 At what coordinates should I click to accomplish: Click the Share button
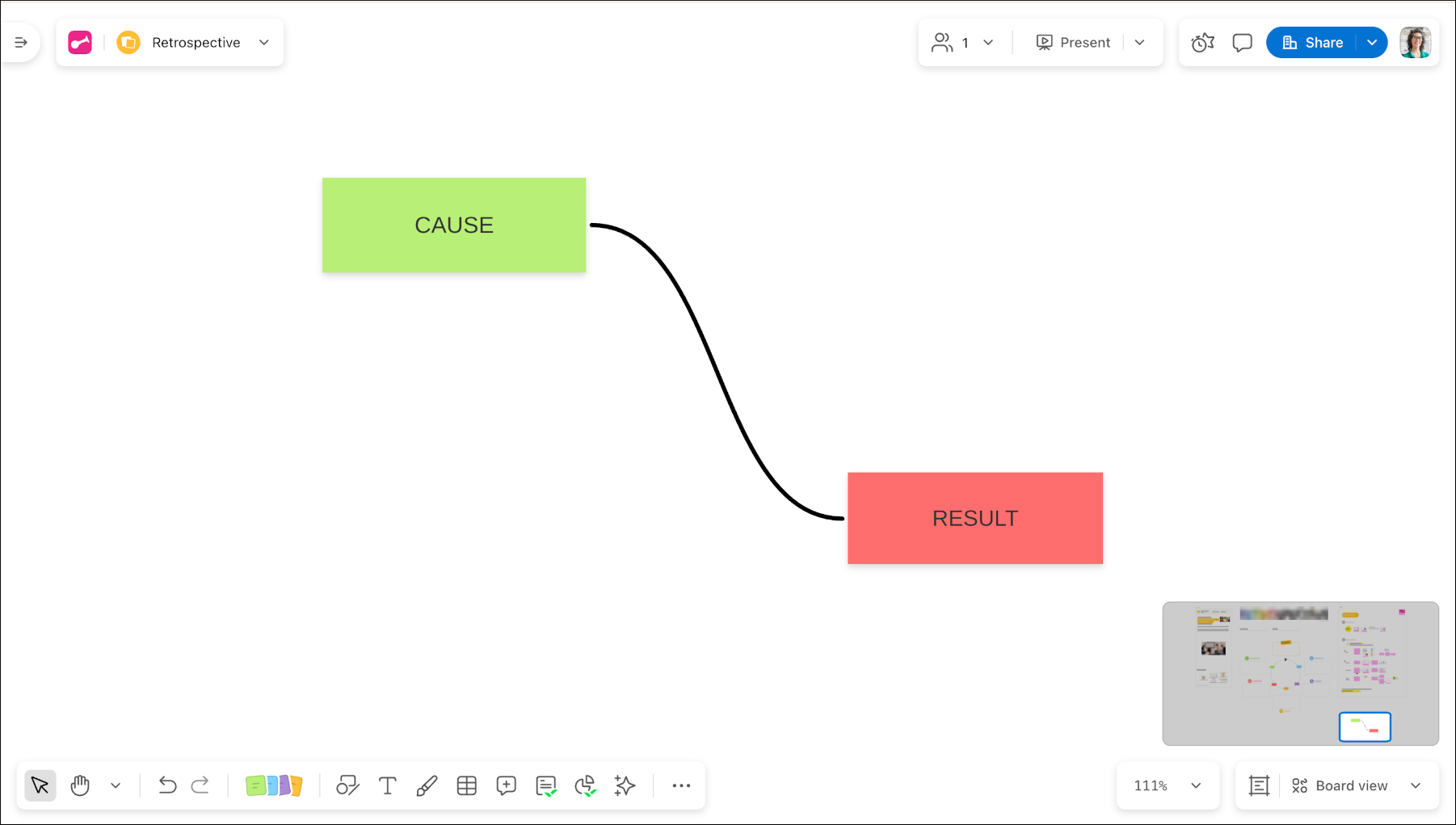click(1312, 43)
